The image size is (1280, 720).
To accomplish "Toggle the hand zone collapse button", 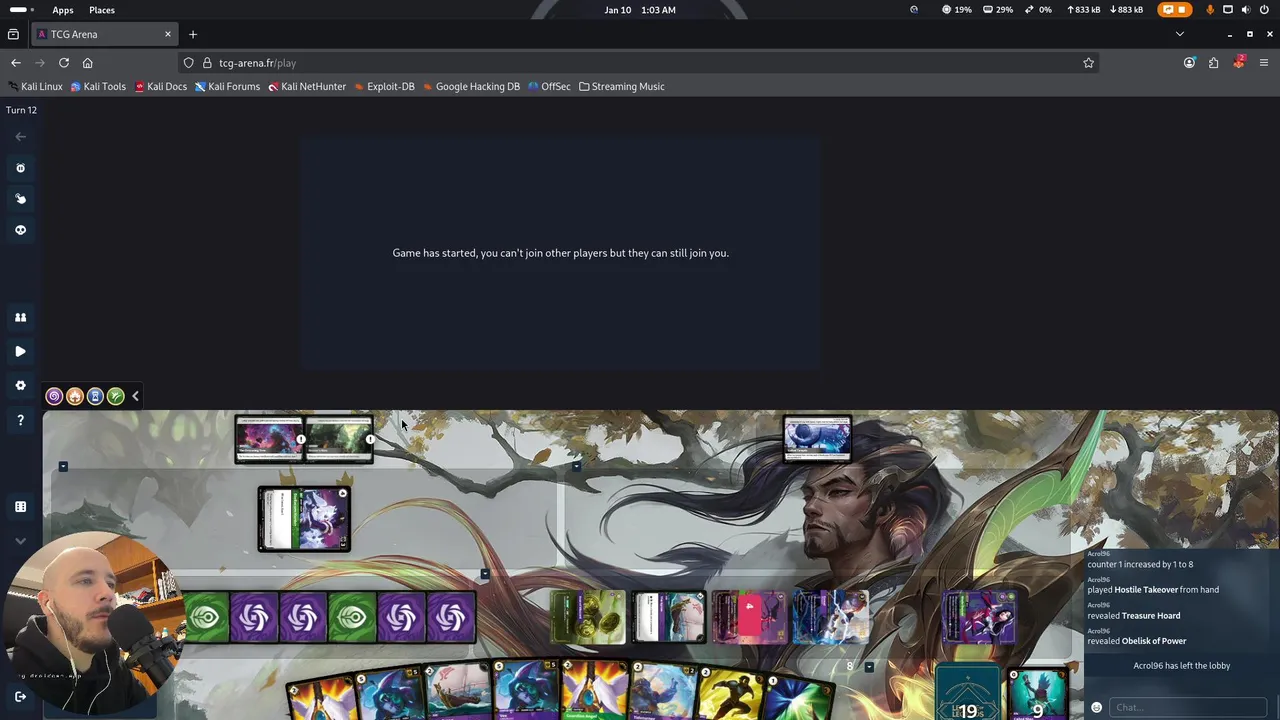I will coord(869,667).
